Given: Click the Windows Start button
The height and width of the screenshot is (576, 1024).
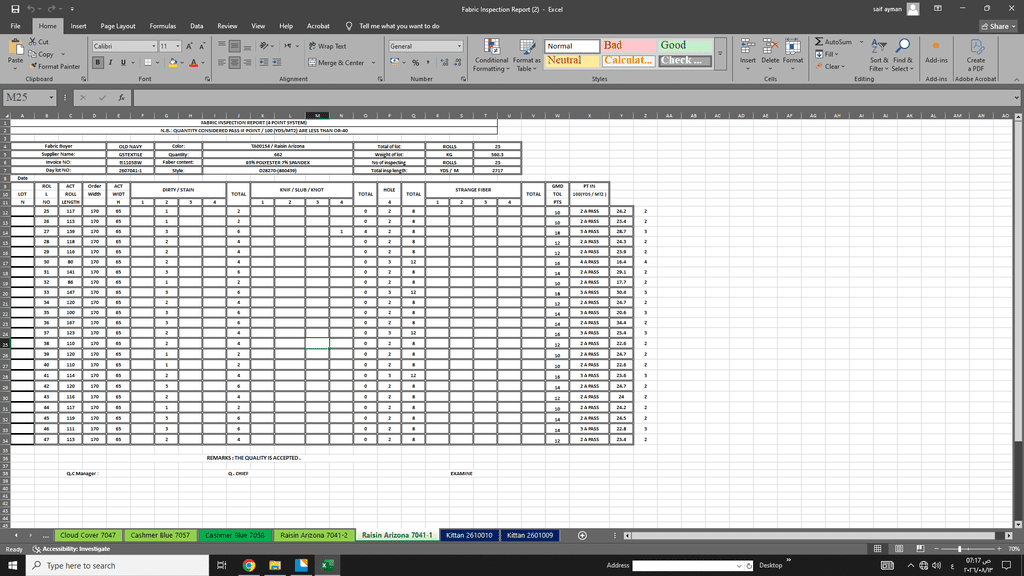Looking at the screenshot, I should click(12, 566).
